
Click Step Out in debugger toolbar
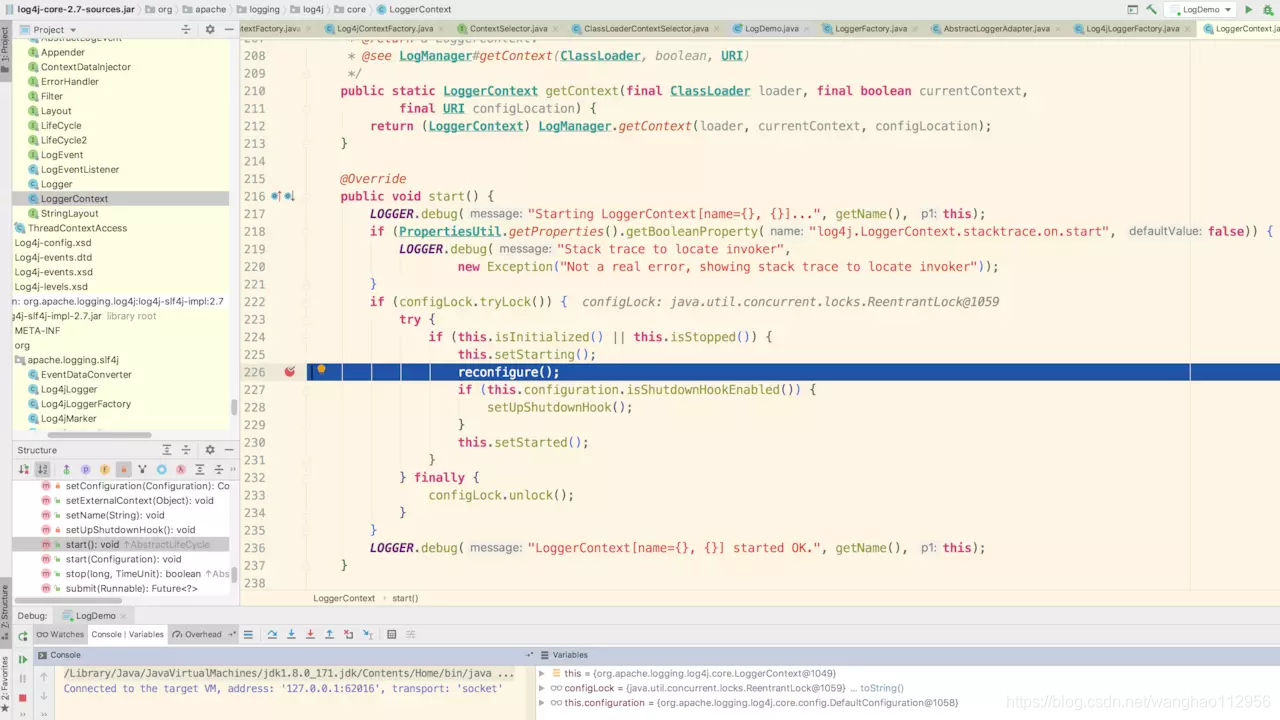click(329, 634)
